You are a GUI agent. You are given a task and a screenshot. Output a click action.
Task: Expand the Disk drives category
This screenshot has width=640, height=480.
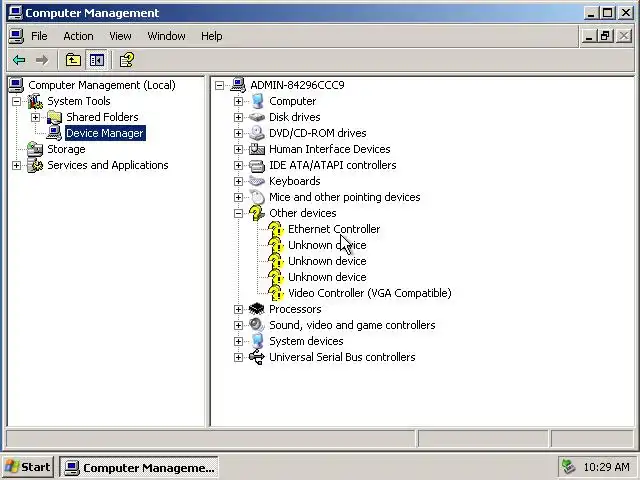tap(238, 117)
